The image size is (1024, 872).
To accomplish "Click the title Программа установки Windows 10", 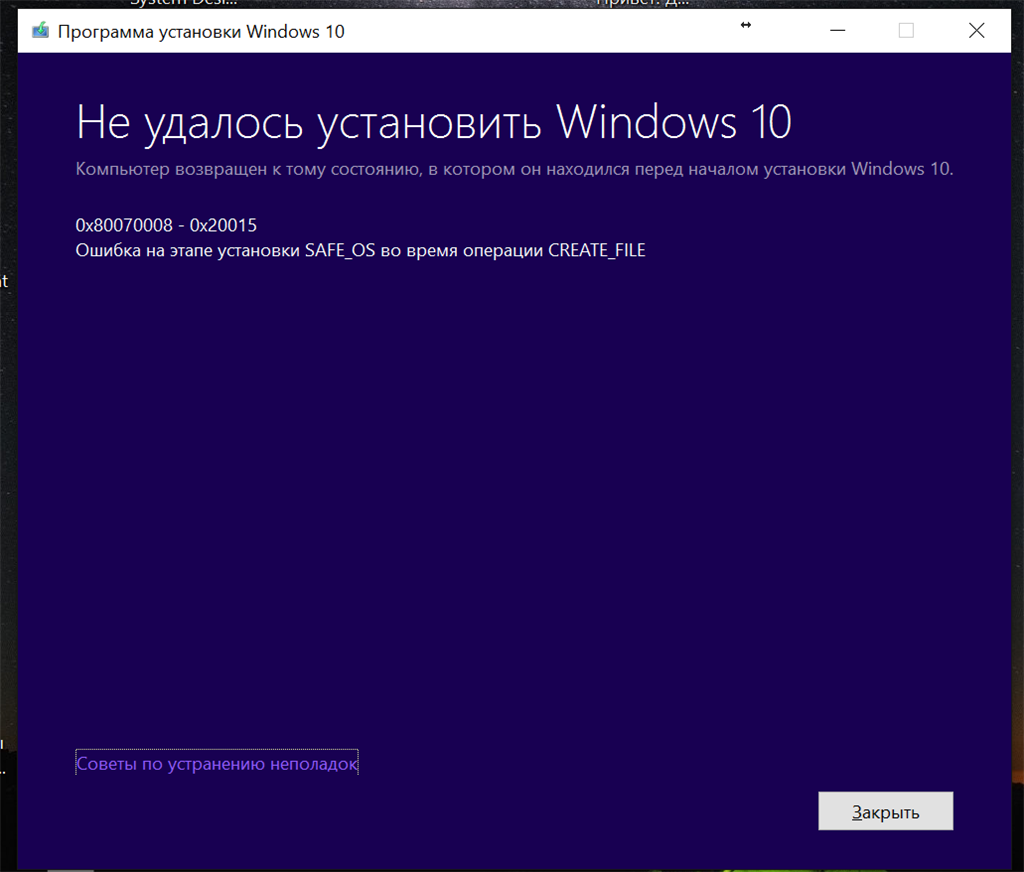I will pos(201,31).
